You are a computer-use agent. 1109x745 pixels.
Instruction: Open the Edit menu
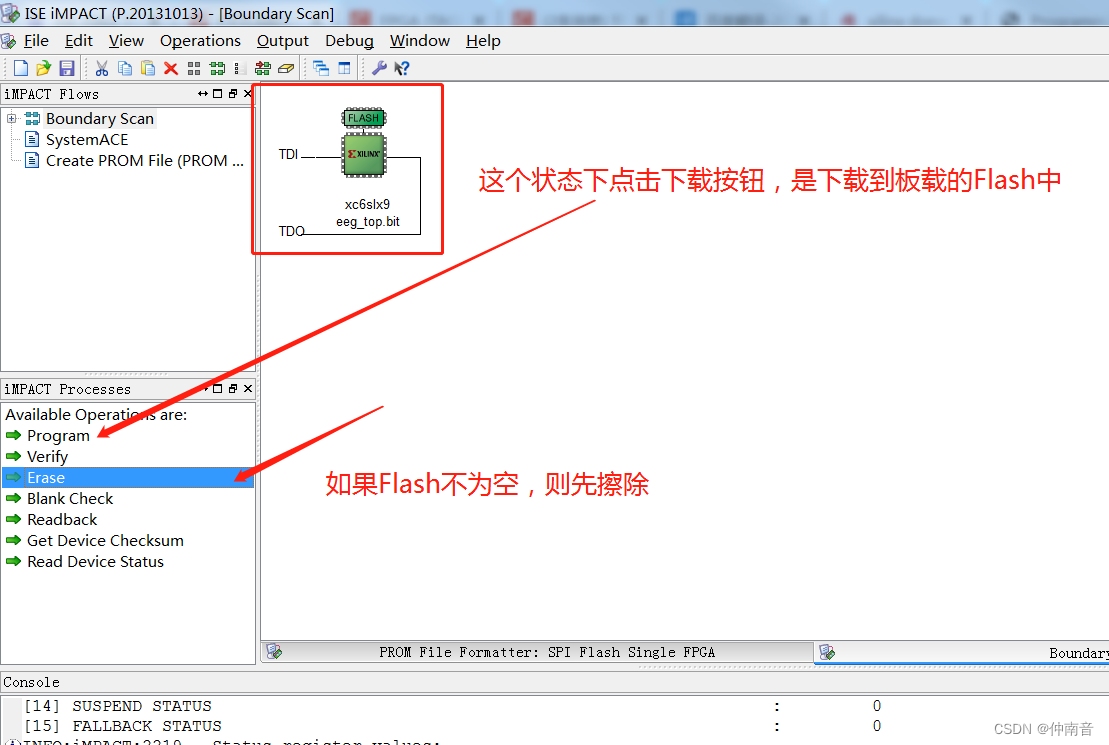tap(79, 41)
